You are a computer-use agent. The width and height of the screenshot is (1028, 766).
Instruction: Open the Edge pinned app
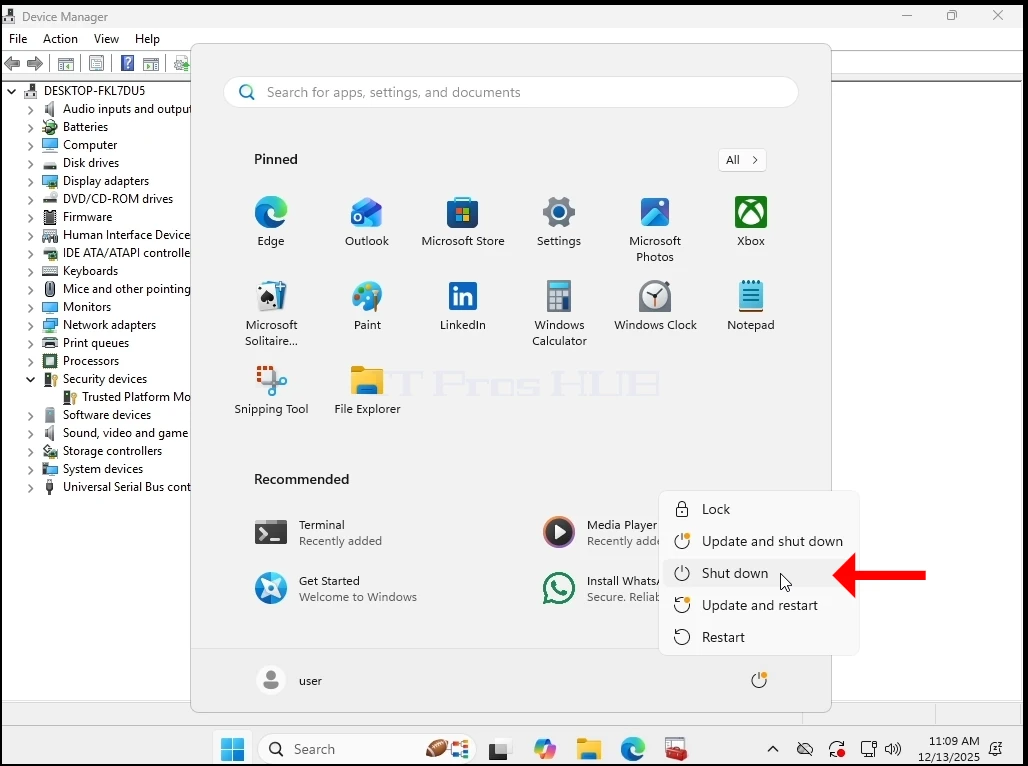point(271,222)
